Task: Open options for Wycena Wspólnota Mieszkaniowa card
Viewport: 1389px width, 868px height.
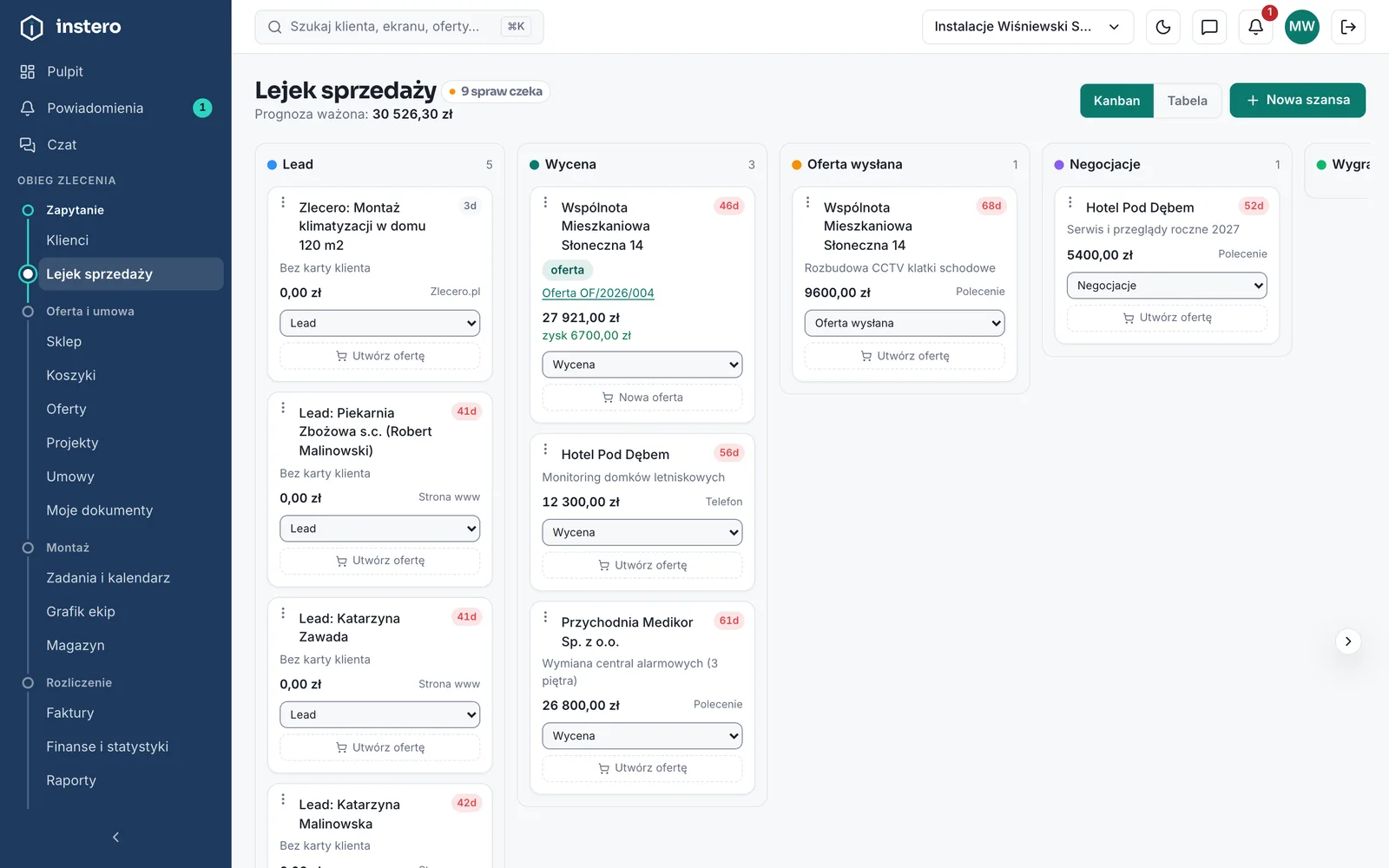Action: pyautogui.click(x=545, y=202)
